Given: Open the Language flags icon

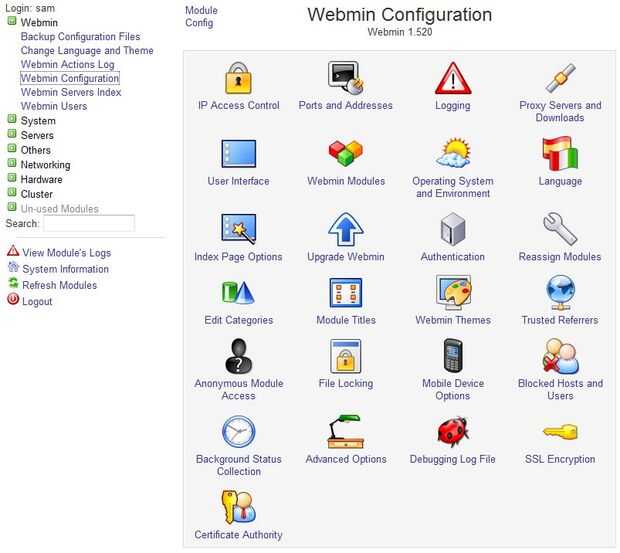Looking at the screenshot, I should point(560,153).
